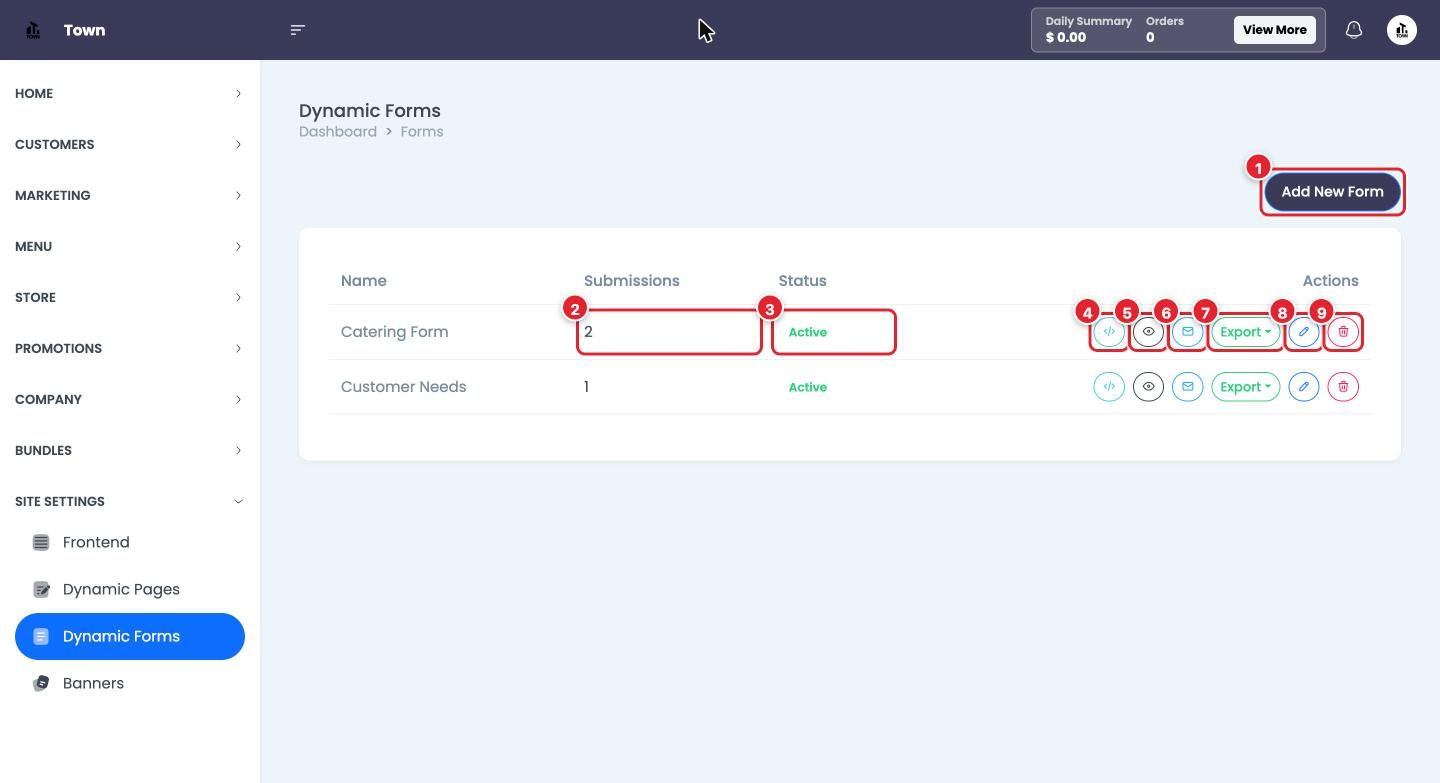This screenshot has height=783, width=1440.
Task: Expand the STORE sidebar section
Action: [130, 297]
